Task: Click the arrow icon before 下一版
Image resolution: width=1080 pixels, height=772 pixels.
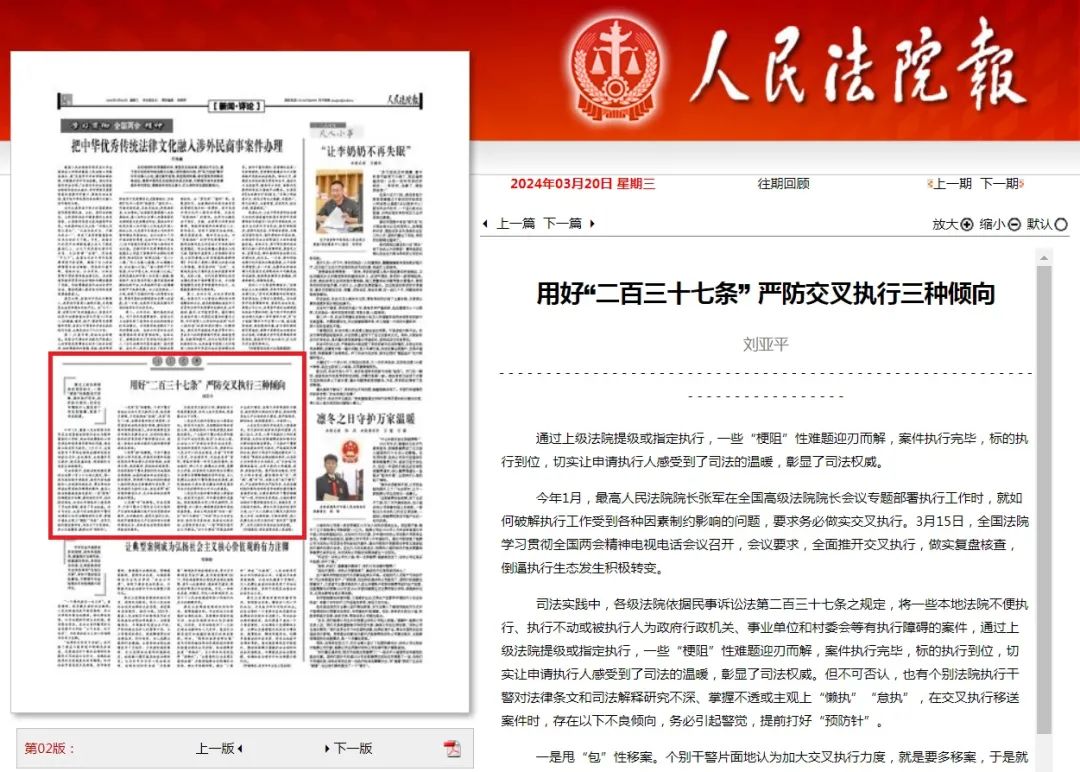Action: click(327, 749)
